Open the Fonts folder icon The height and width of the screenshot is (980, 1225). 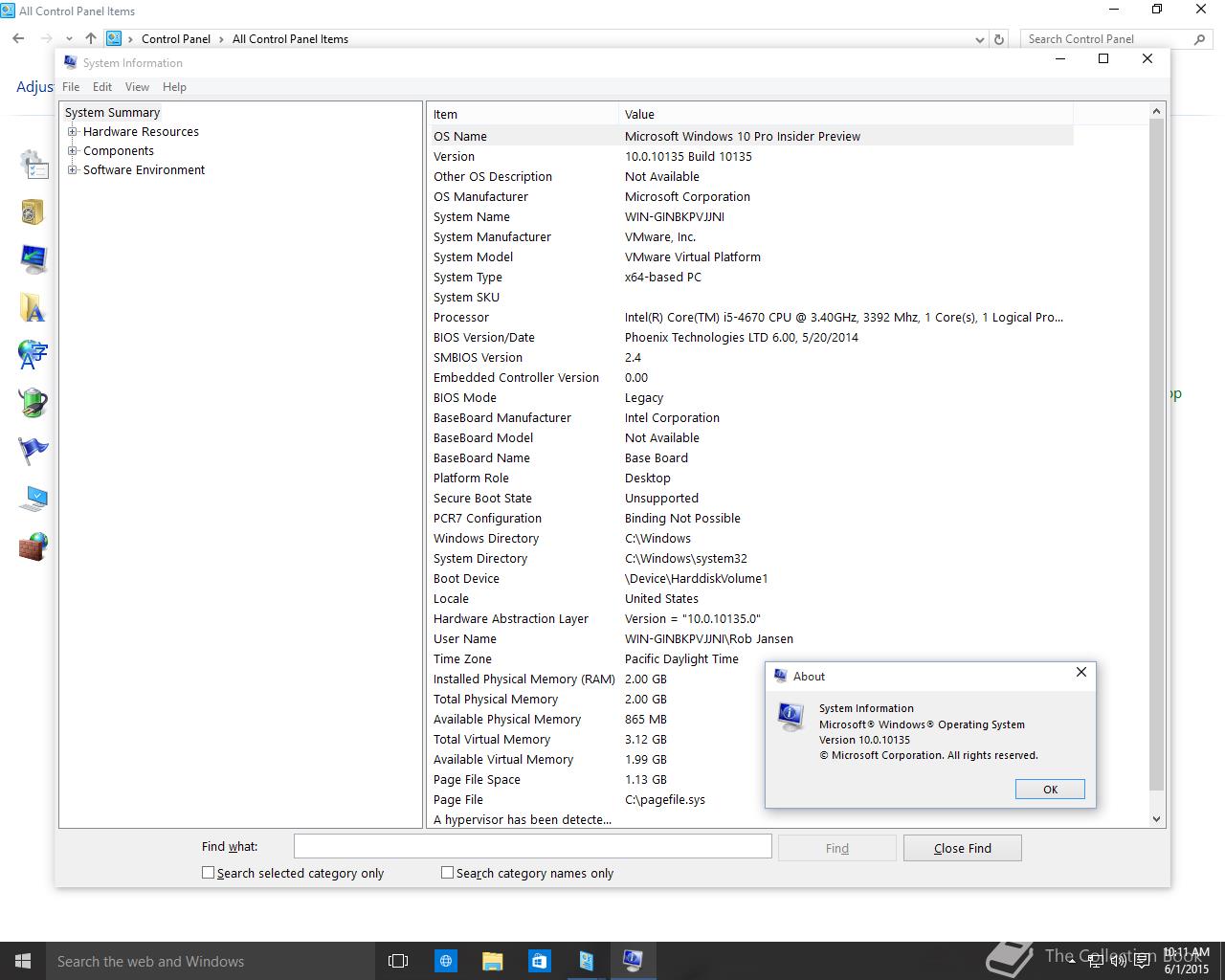[33, 307]
